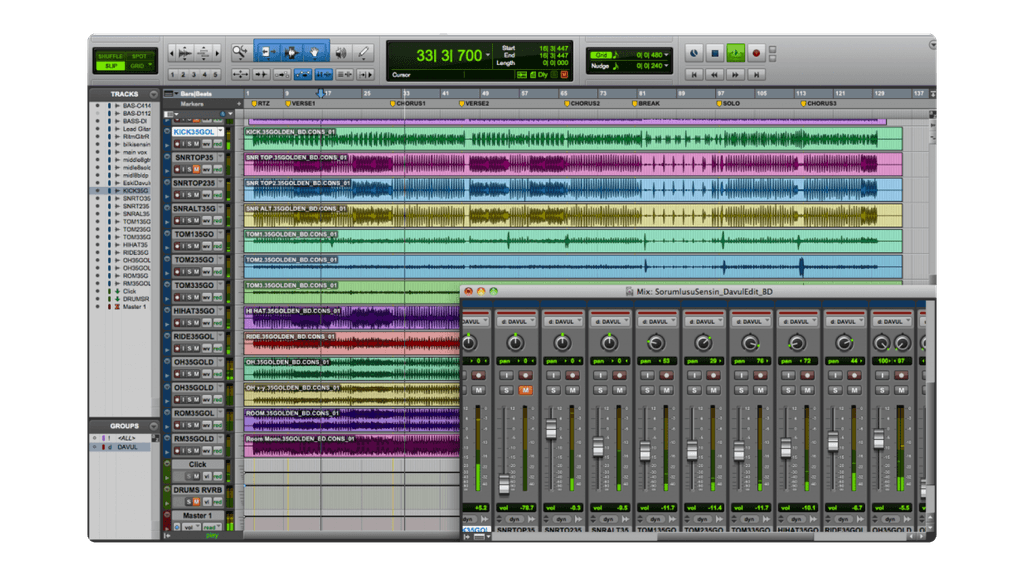Select the Trim tool in the toolbar

click(x=268, y=50)
